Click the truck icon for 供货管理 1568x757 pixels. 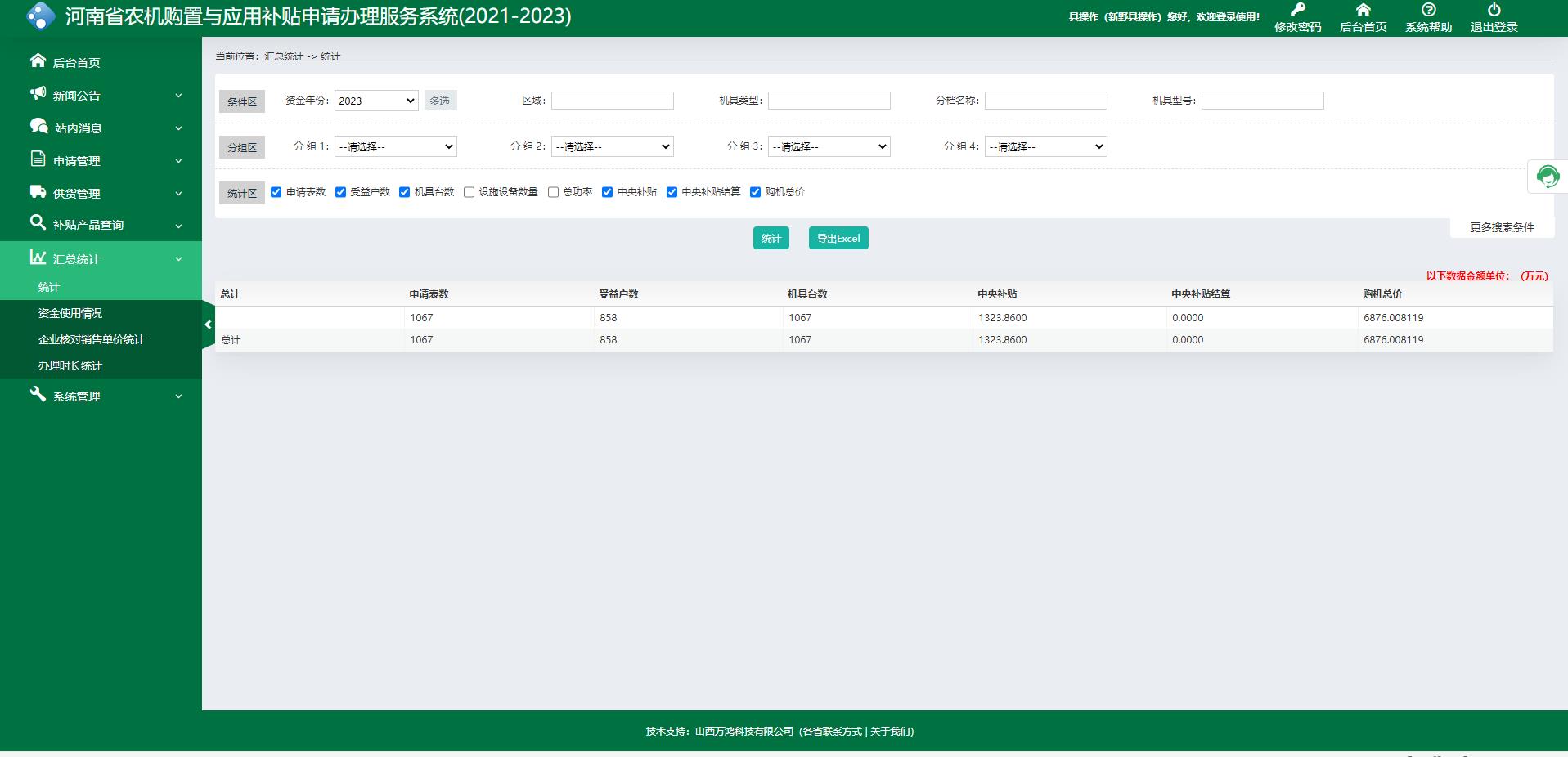pyautogui.click(x=38, y=191)
